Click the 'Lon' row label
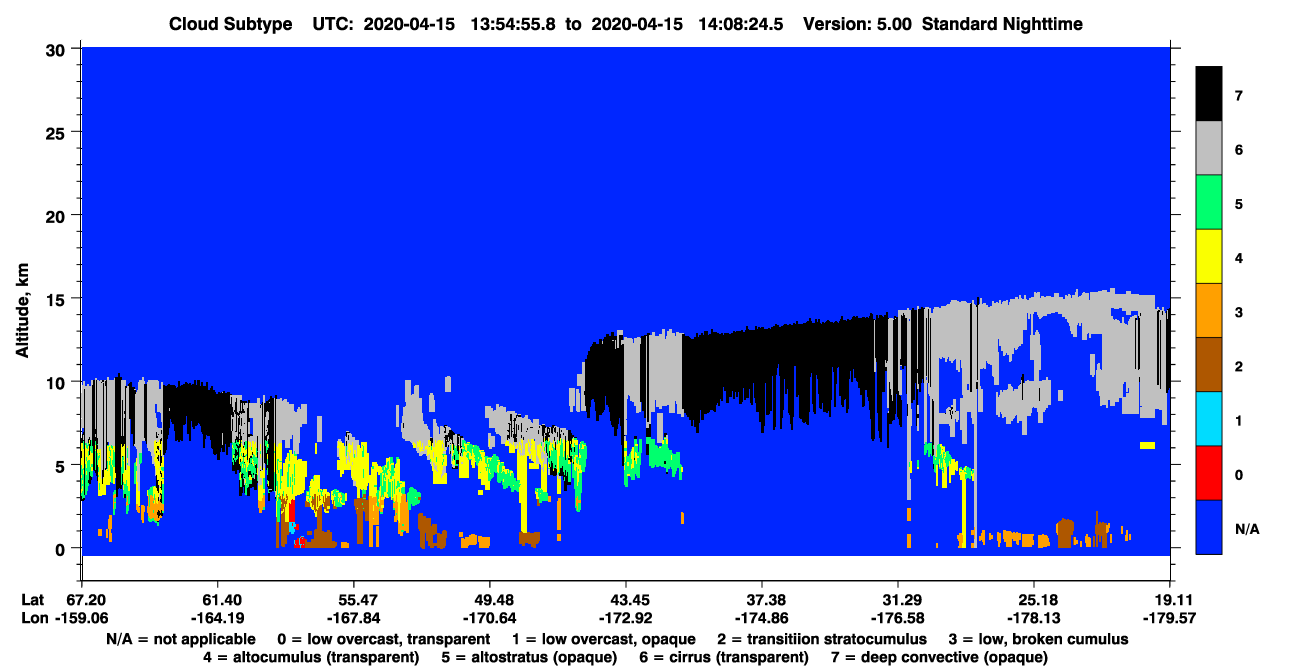 [33, 618]
